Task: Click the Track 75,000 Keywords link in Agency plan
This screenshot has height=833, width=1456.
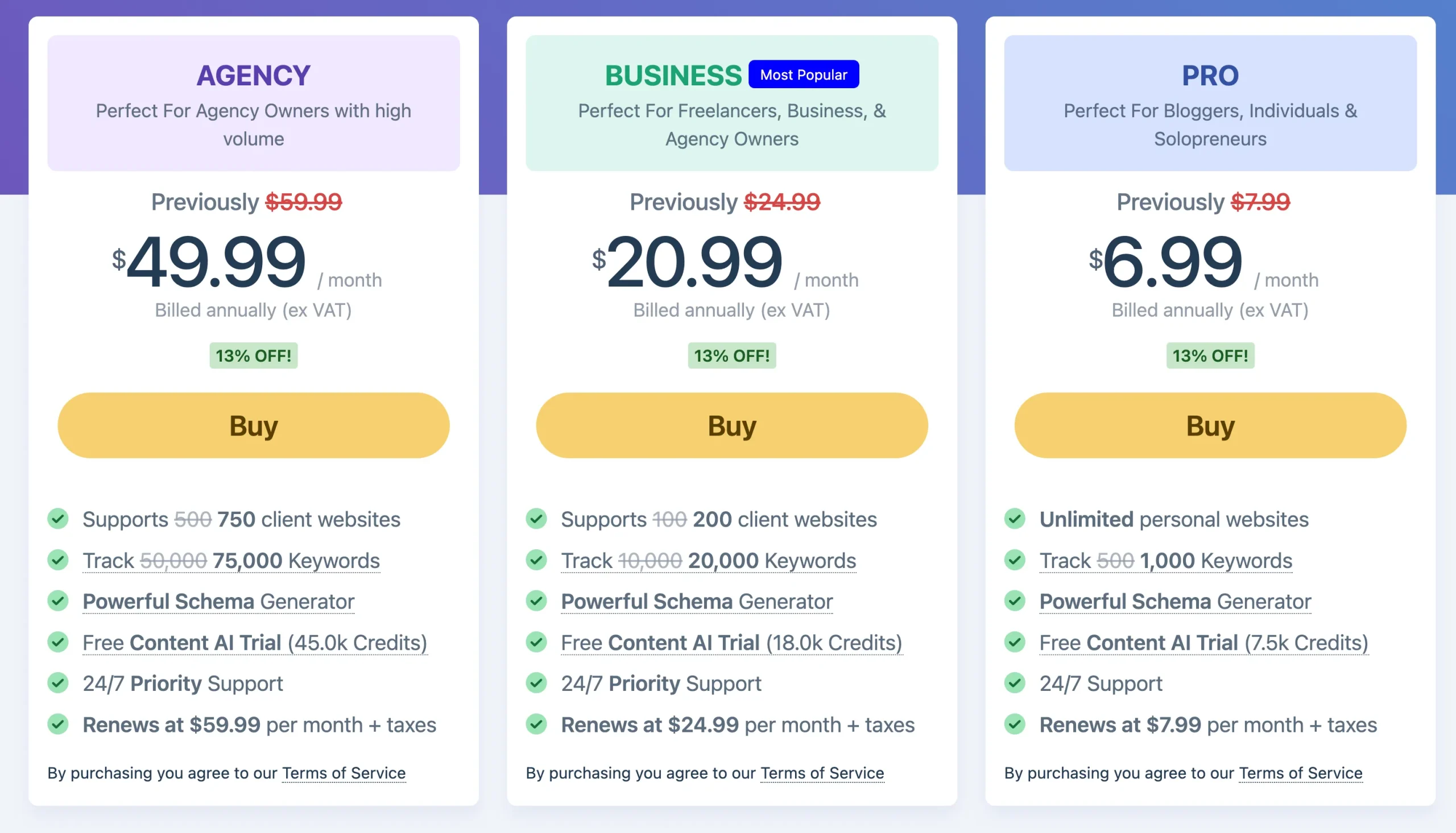Action: 231,560
